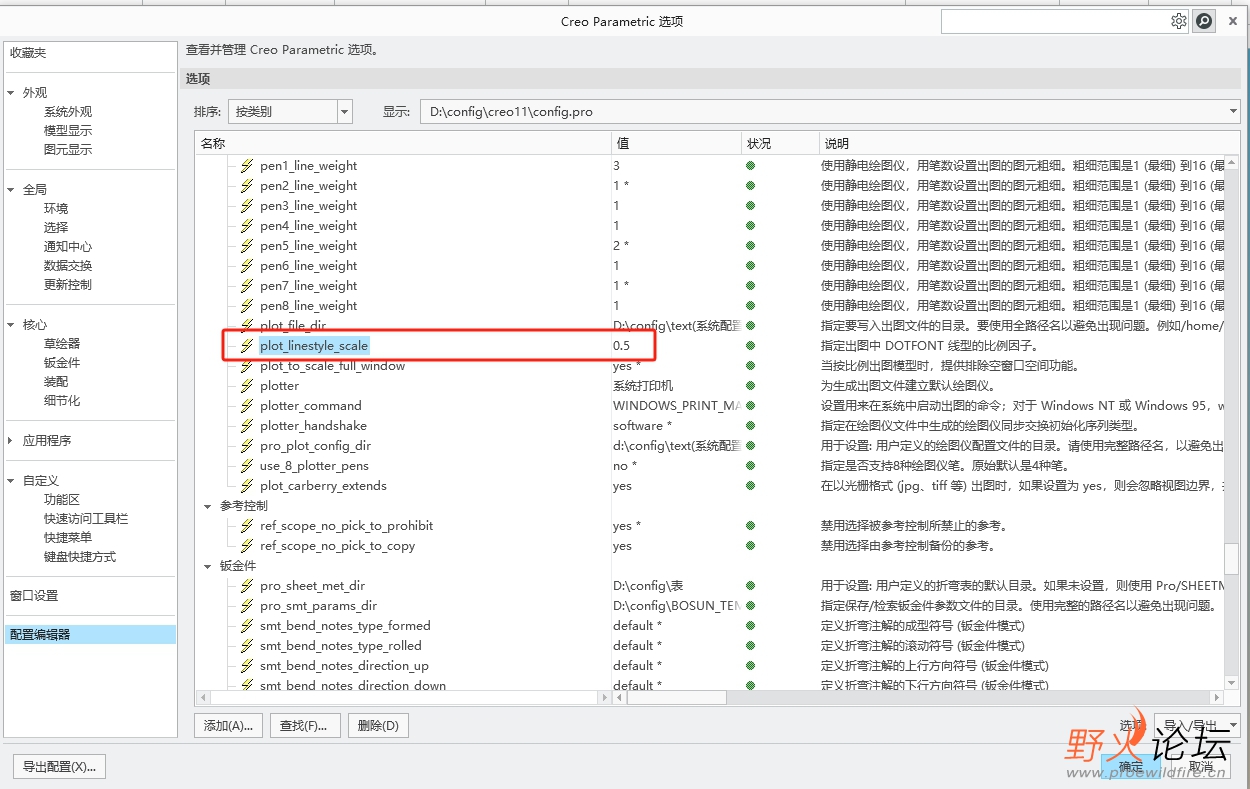Select the pro_sheet_met_dir value D:\config\表

click(x=648, y=586)
